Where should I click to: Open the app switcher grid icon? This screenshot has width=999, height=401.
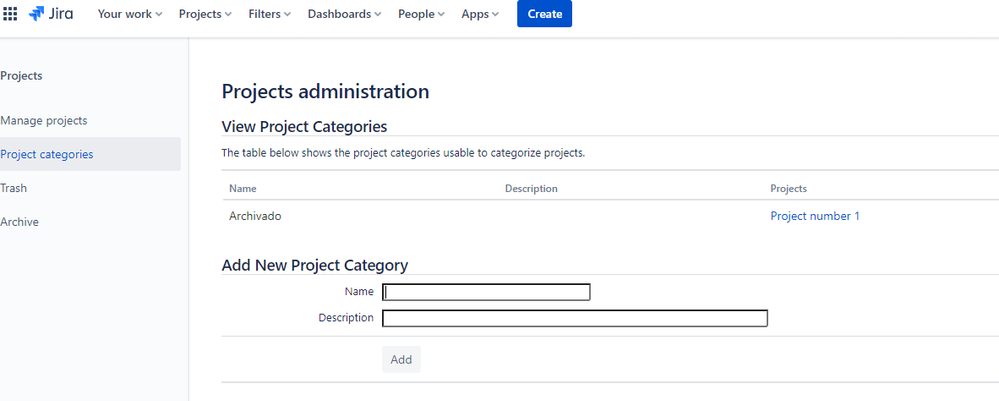(x=11, y=14)
